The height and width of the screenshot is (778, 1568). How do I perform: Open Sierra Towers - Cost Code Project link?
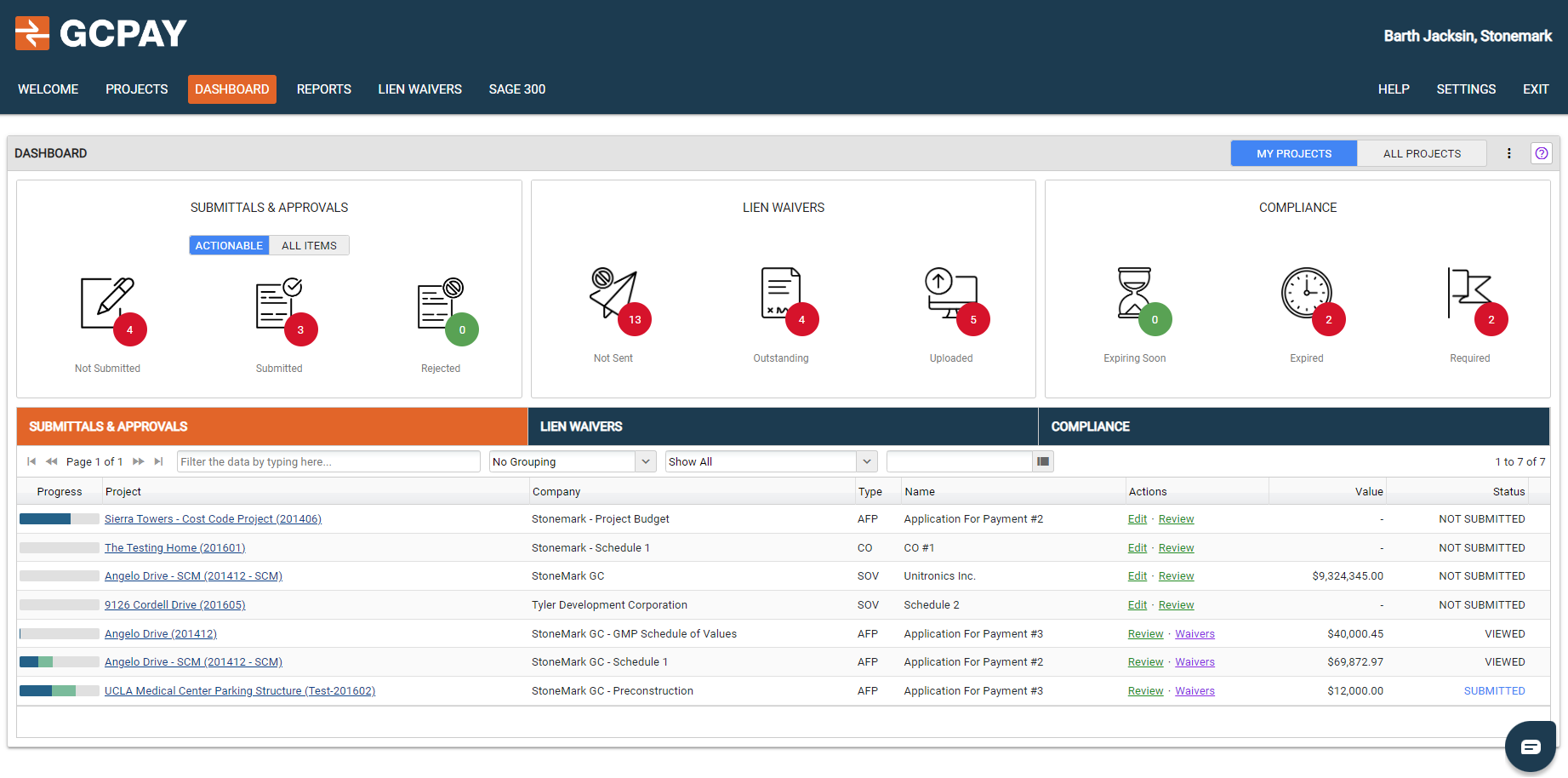coord(213,519)
